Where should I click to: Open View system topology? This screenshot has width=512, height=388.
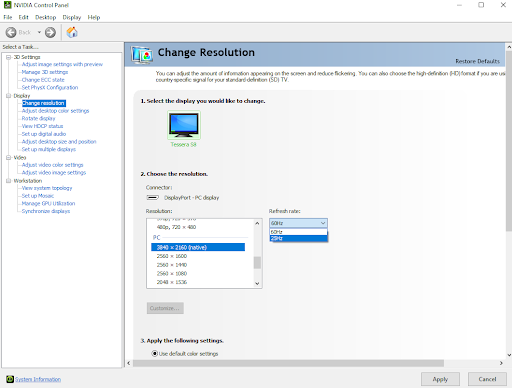[47, 188]
